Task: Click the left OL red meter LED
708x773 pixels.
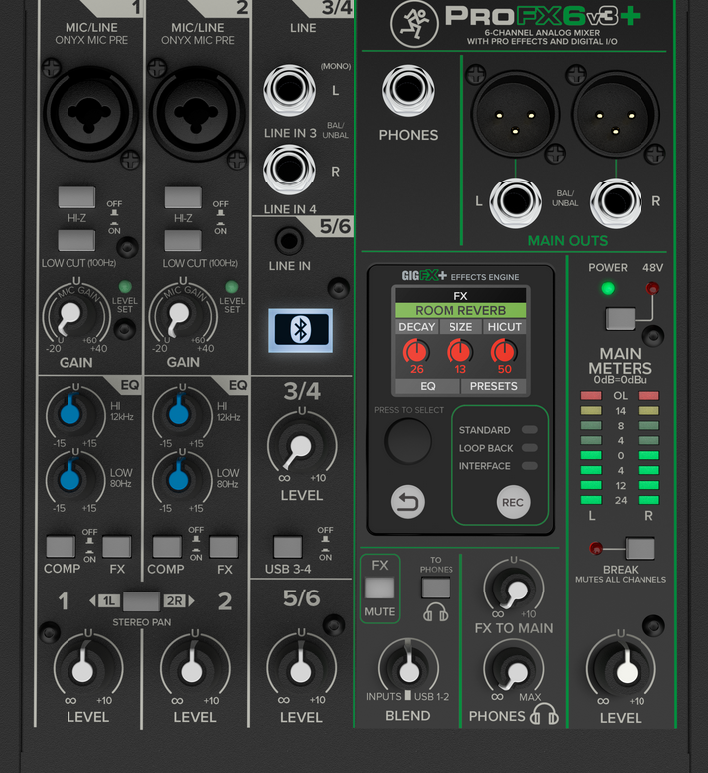Action: 591,395
